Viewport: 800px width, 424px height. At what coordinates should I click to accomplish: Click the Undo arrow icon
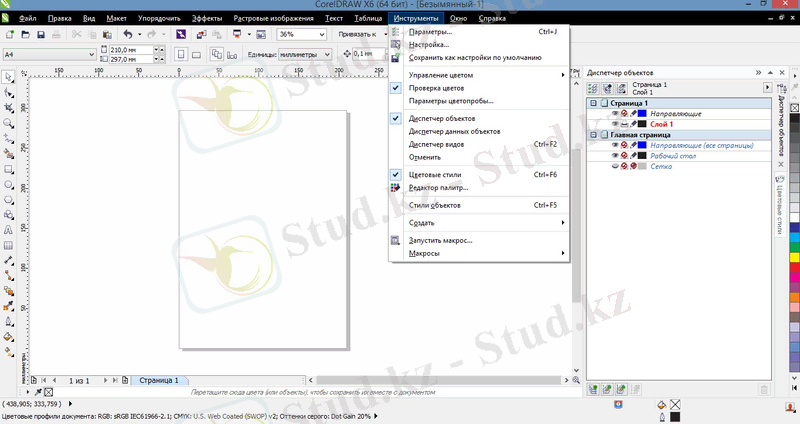(x=126, y=34)
